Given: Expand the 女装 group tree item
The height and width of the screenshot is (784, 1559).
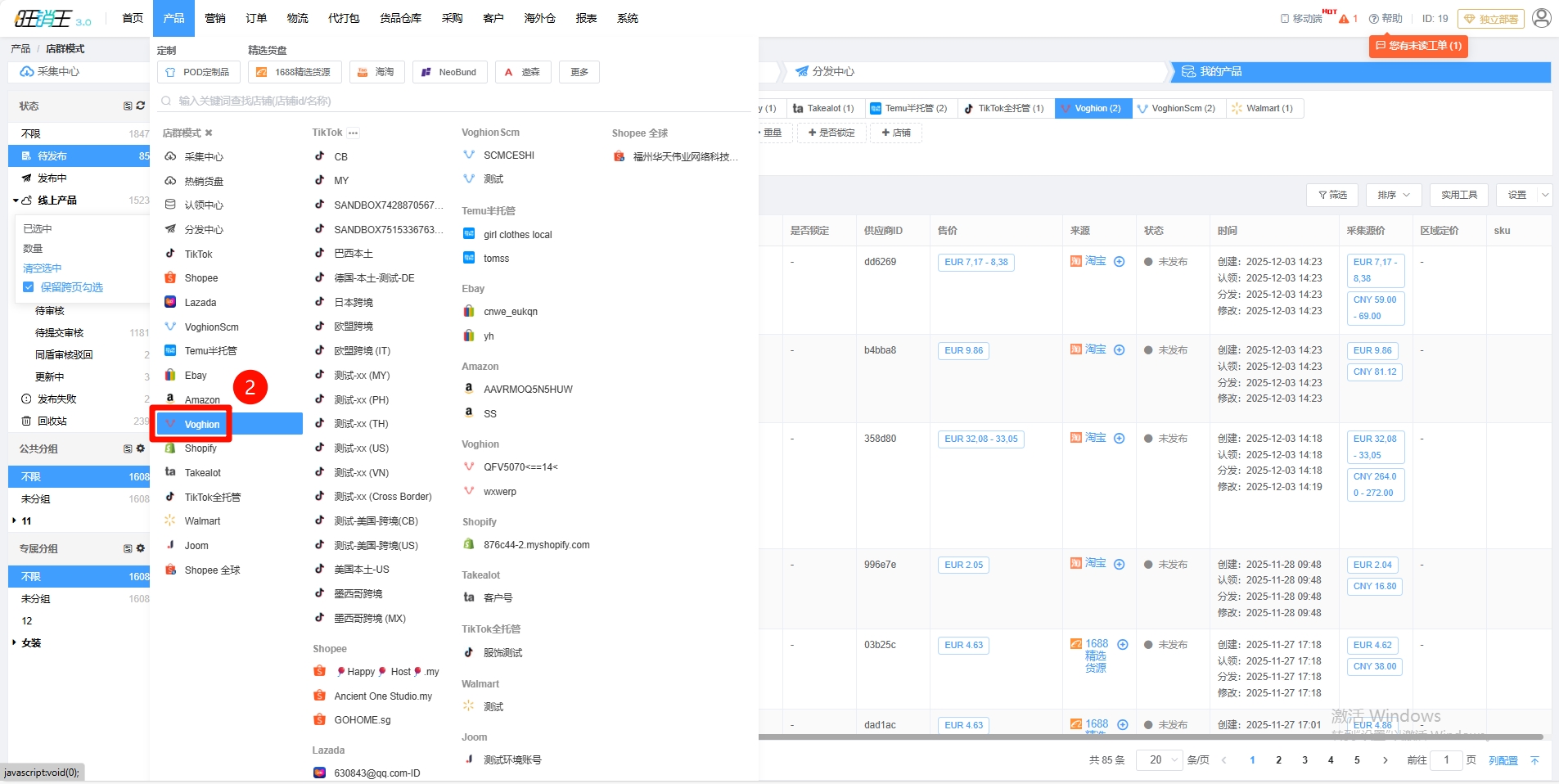Looking at the screenshot, I should (x=15, y=642).
